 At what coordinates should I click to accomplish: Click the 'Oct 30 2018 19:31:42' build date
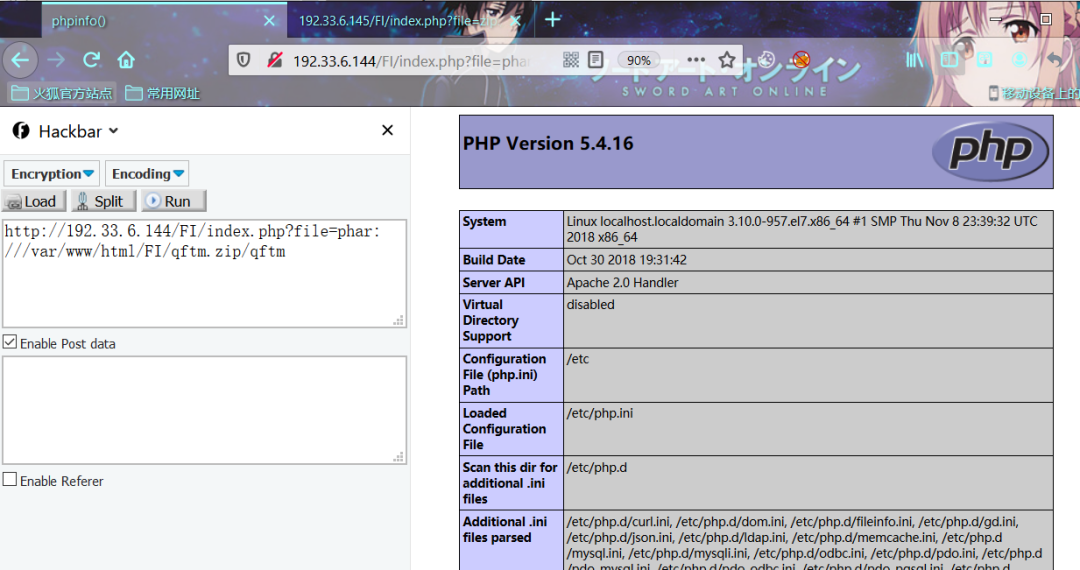(627, 260)
